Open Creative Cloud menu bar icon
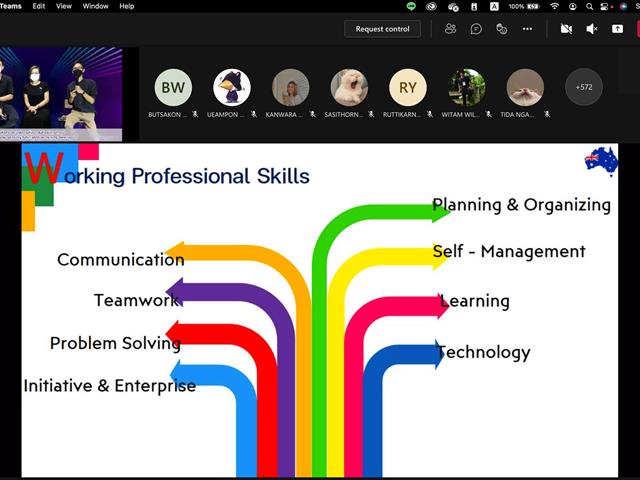Screen dimensions: 640x480 click(431, 6)
